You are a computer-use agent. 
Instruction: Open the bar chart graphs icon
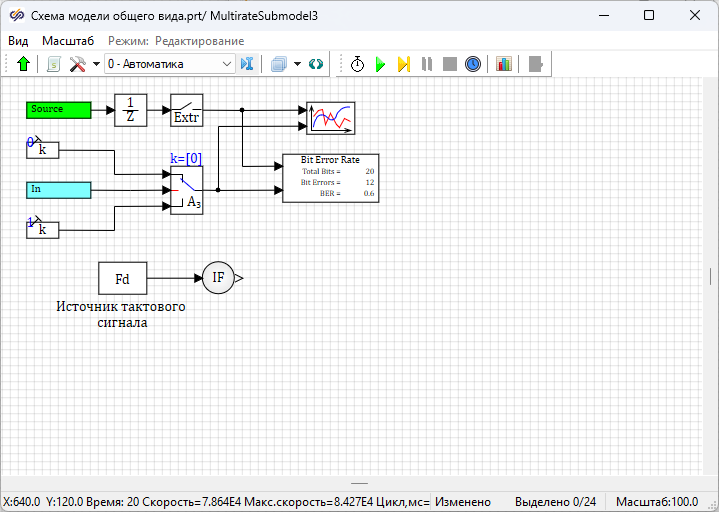point(503,64)
